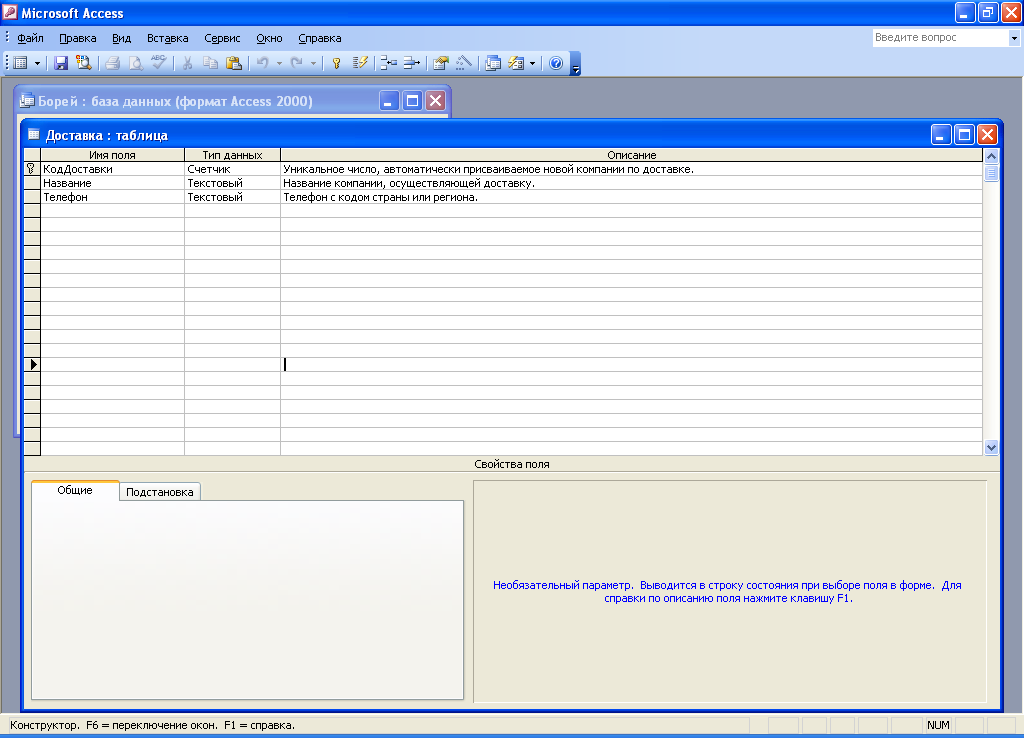This screenshot has width=1024, height=738.
Task: Click the Paste clipboard icon
Action: point(233,63)
